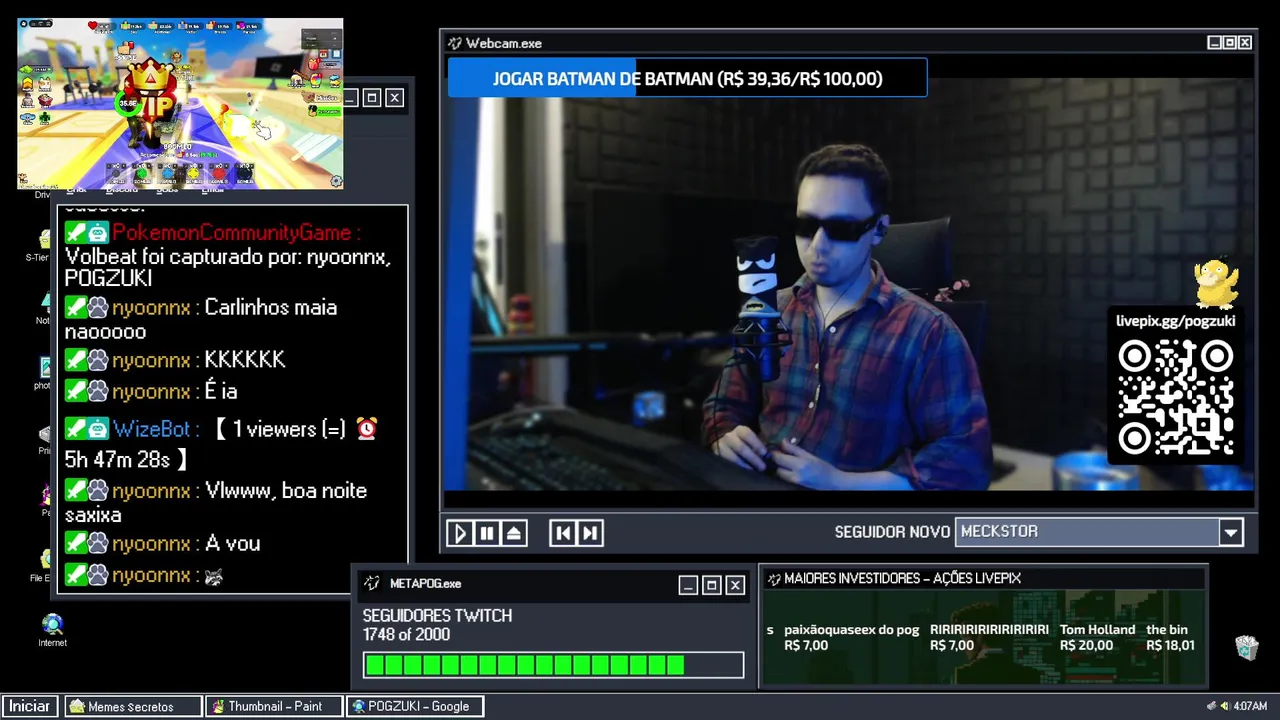The width and height of the screenshot is (1280, 720).
Task: Maximize the METAPOG.exe window
Action: (x=712, y=585)
